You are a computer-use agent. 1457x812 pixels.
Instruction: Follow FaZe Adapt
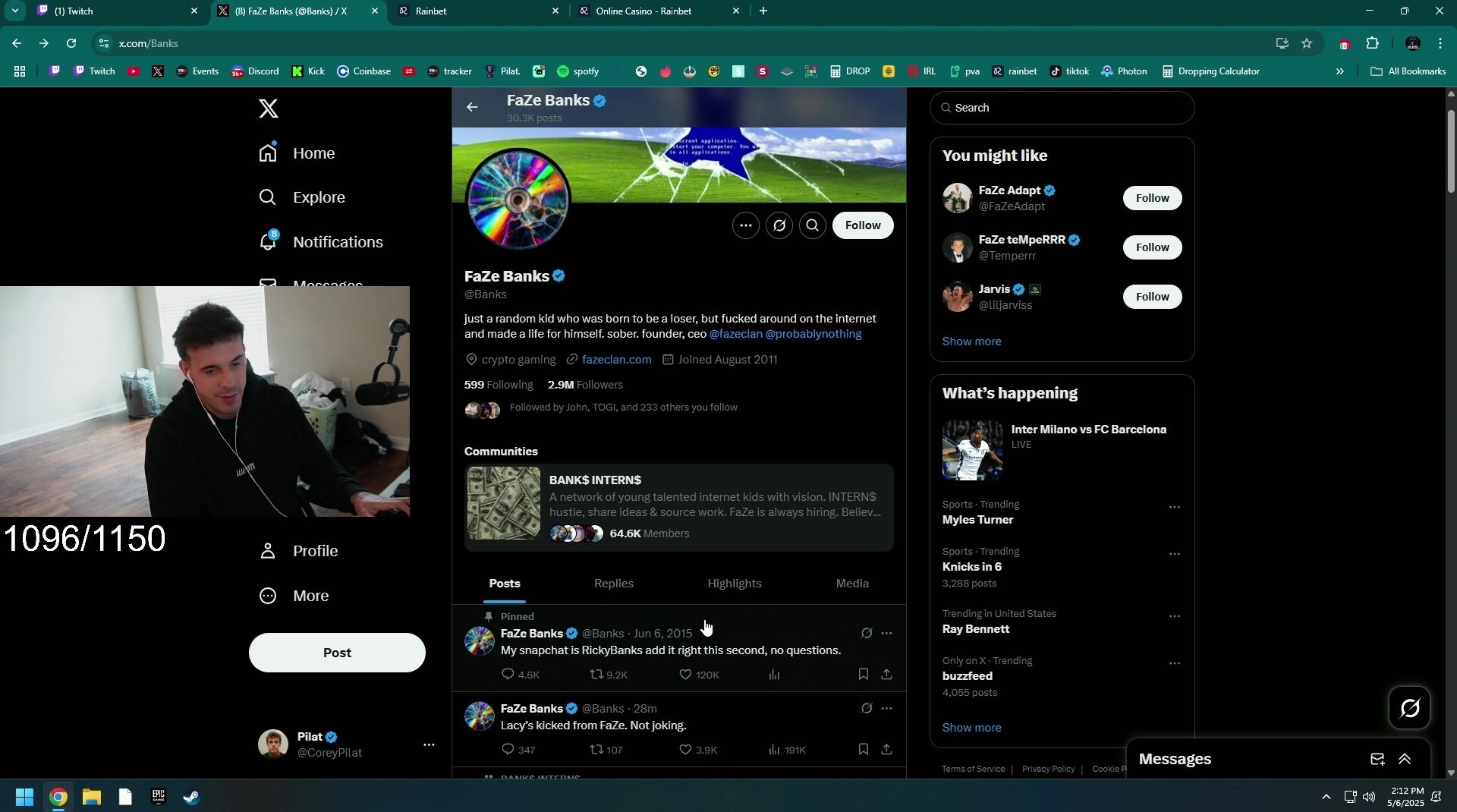1152,198
